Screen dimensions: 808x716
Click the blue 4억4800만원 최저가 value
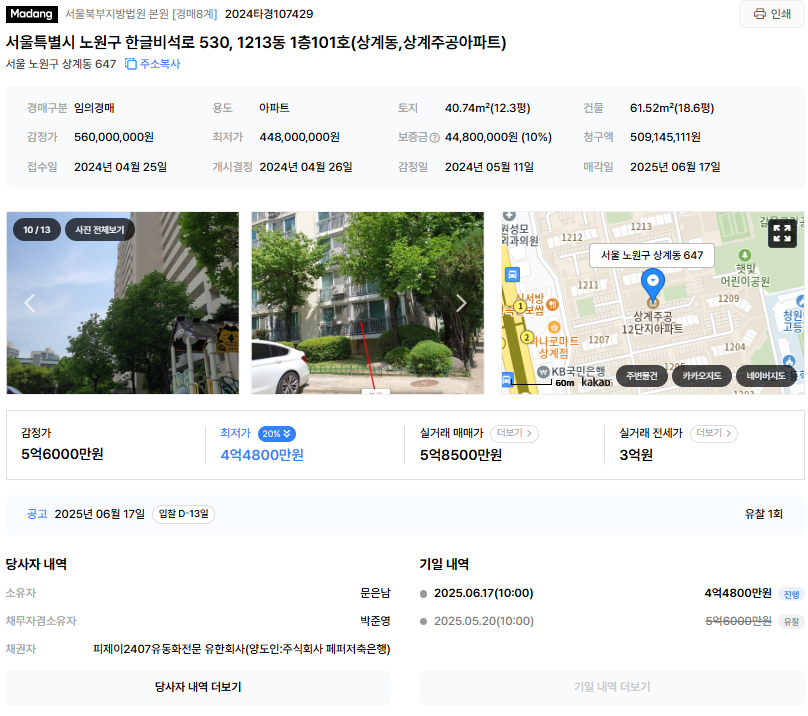point(262,455)
